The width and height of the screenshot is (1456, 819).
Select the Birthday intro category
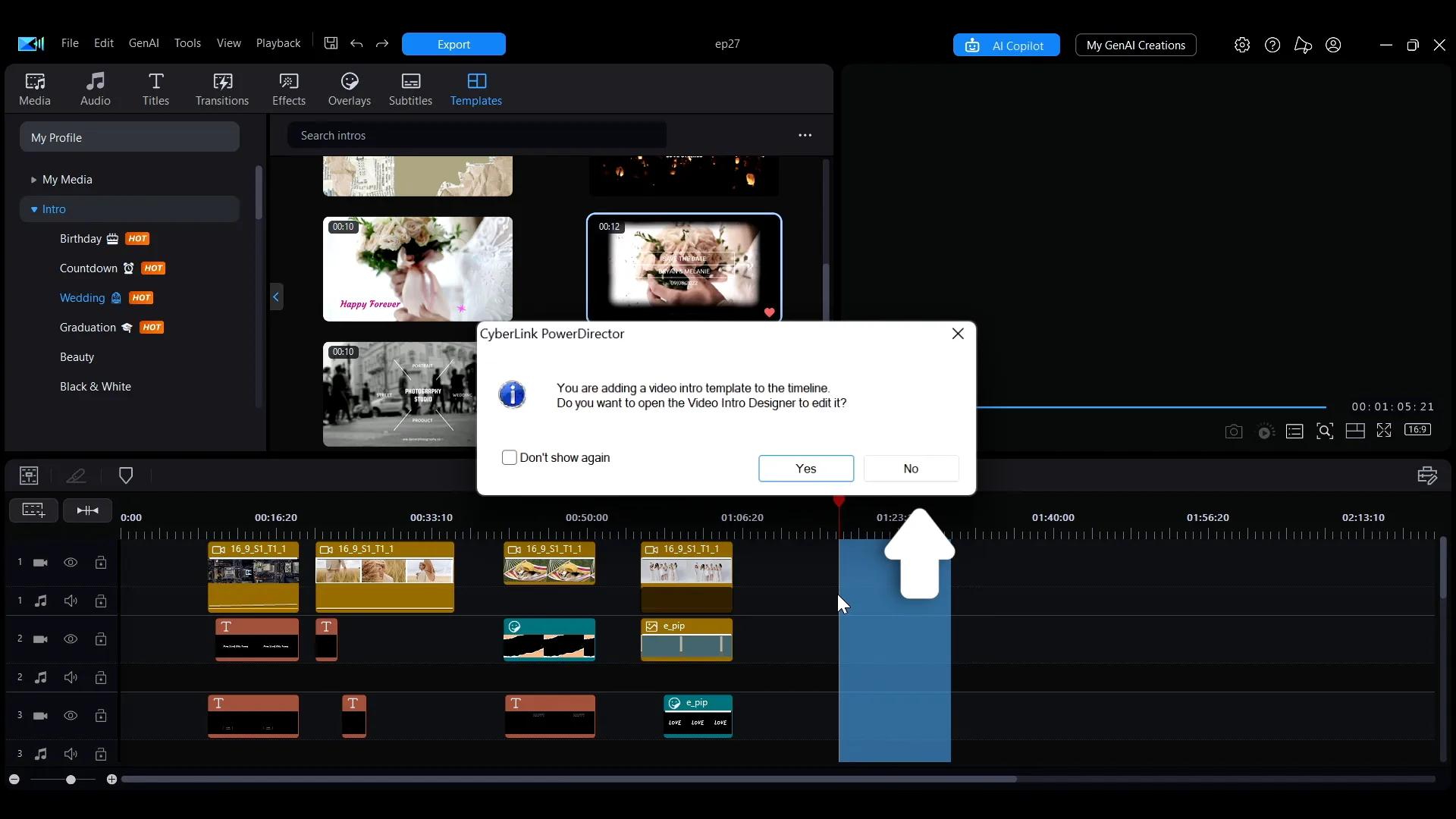(105, 239)
